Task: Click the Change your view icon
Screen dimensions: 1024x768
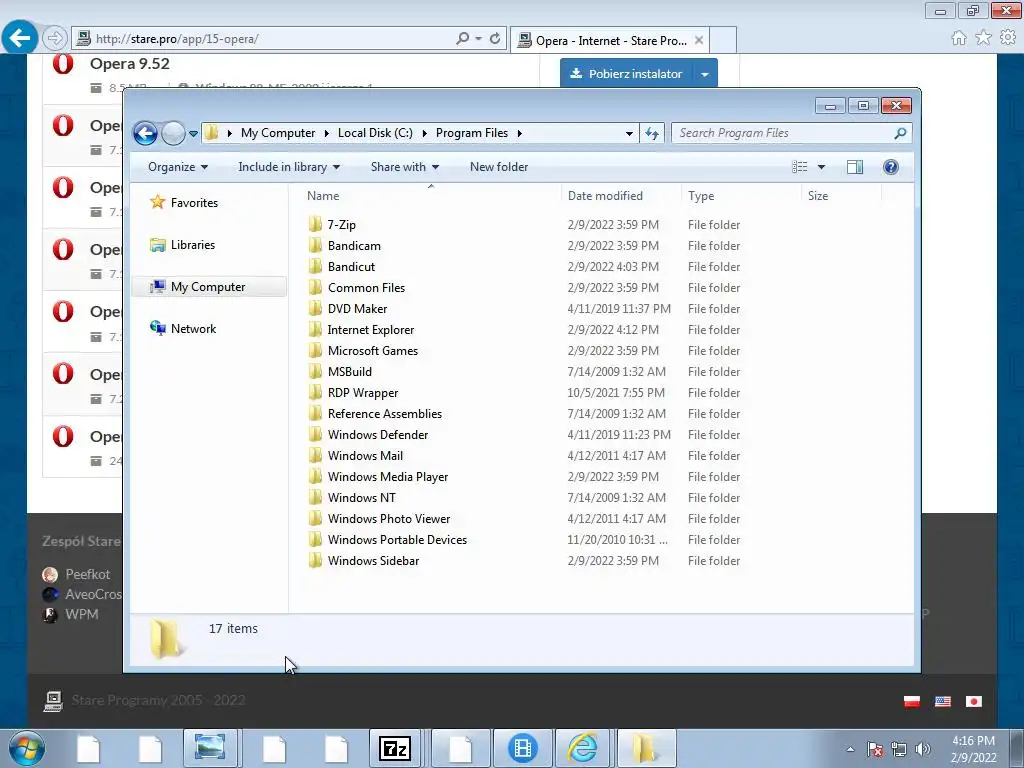Action: tap(800, 167)
